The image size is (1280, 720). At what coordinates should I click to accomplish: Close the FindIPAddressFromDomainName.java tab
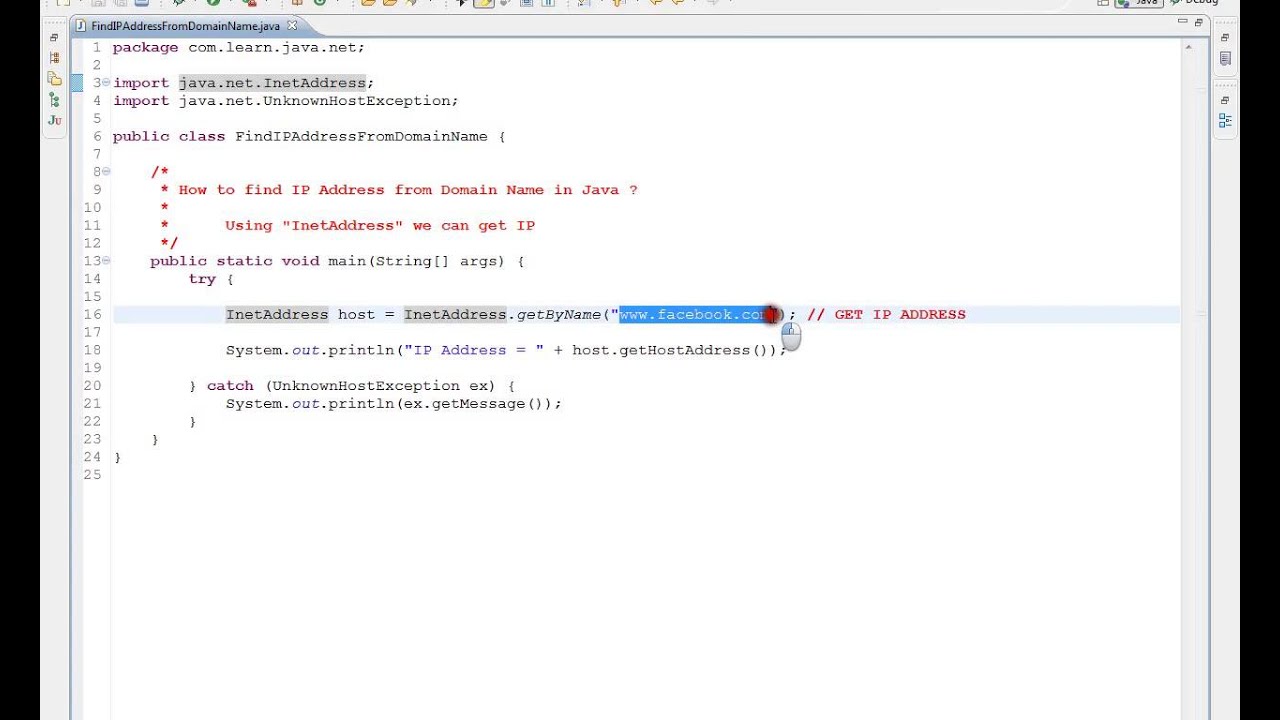(292, 25)
